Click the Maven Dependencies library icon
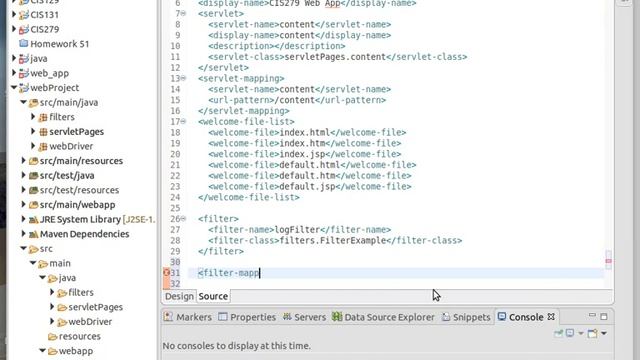 (x=33, y=234)
